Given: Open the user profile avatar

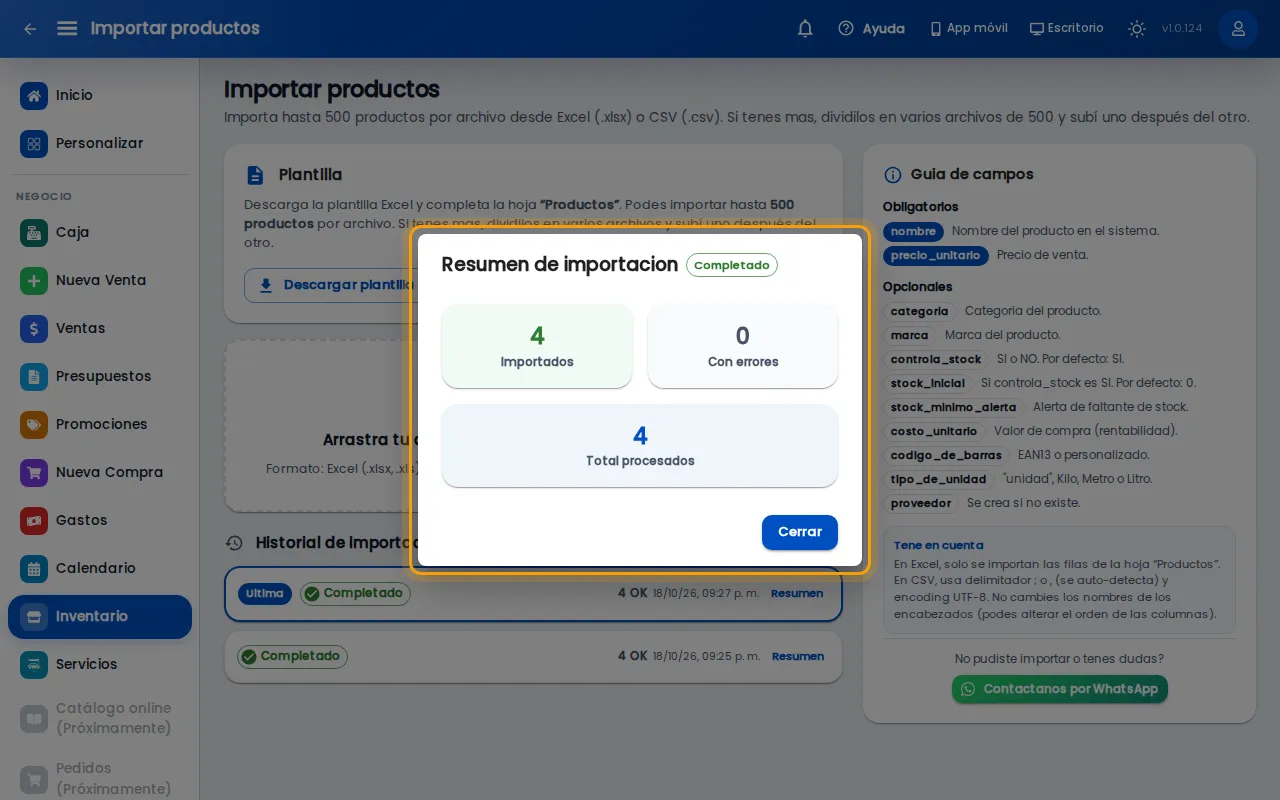Looking at the screenshot, I should [1238, 29].
